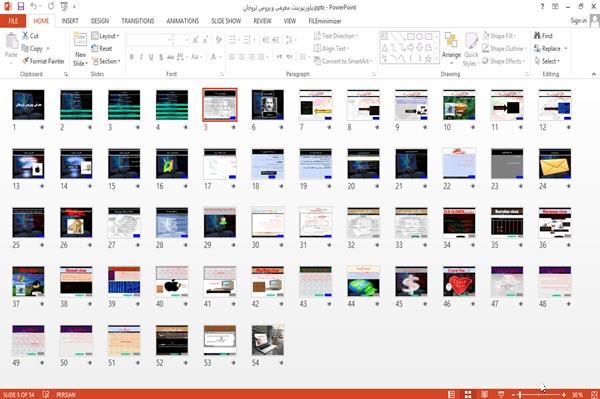This screenshot has width=600, height=399.
Task: Switch to the ANIMATIONS tab
Action: [183, 21]
